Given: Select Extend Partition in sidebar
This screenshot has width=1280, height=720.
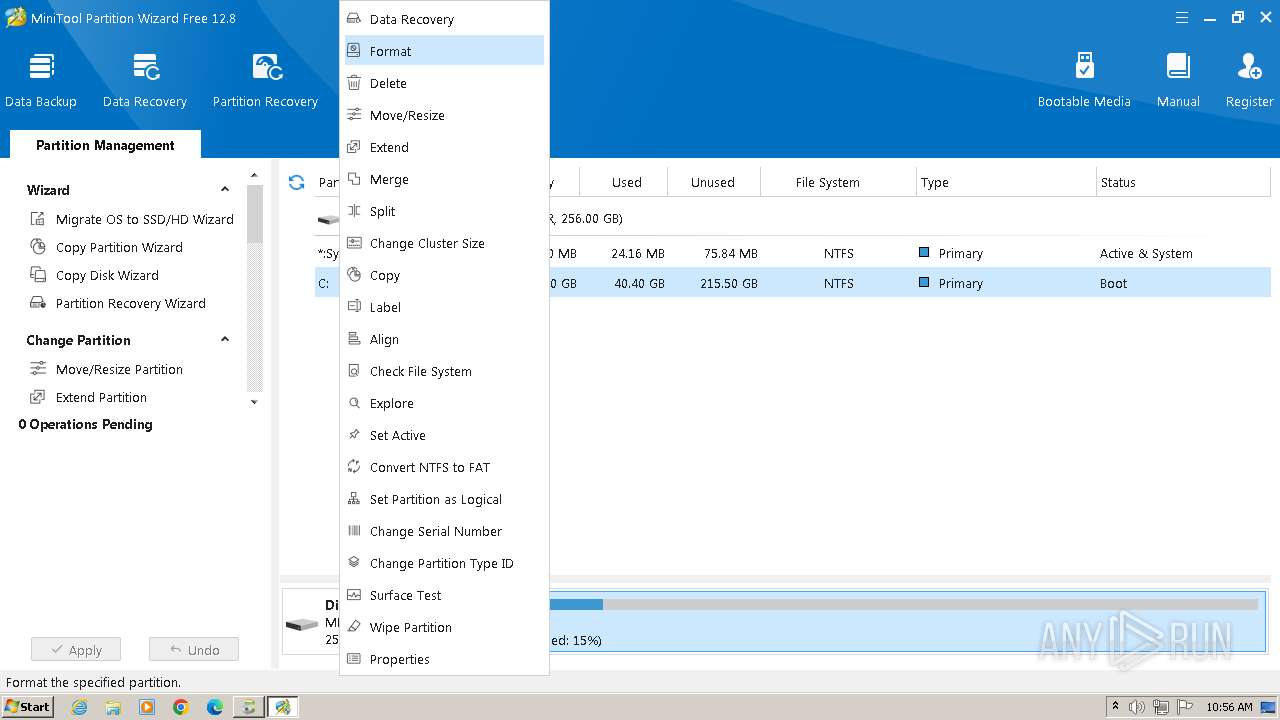Looking at the screenshot, I should click(x=88, y=397).
